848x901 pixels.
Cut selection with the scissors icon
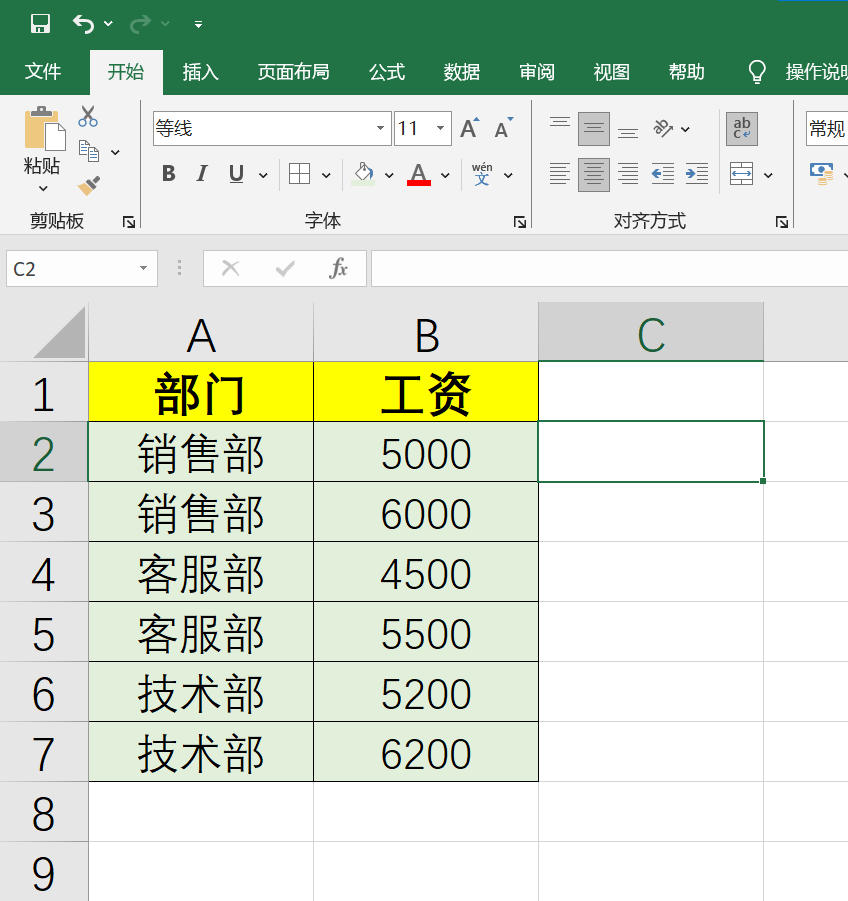(88, 116)
